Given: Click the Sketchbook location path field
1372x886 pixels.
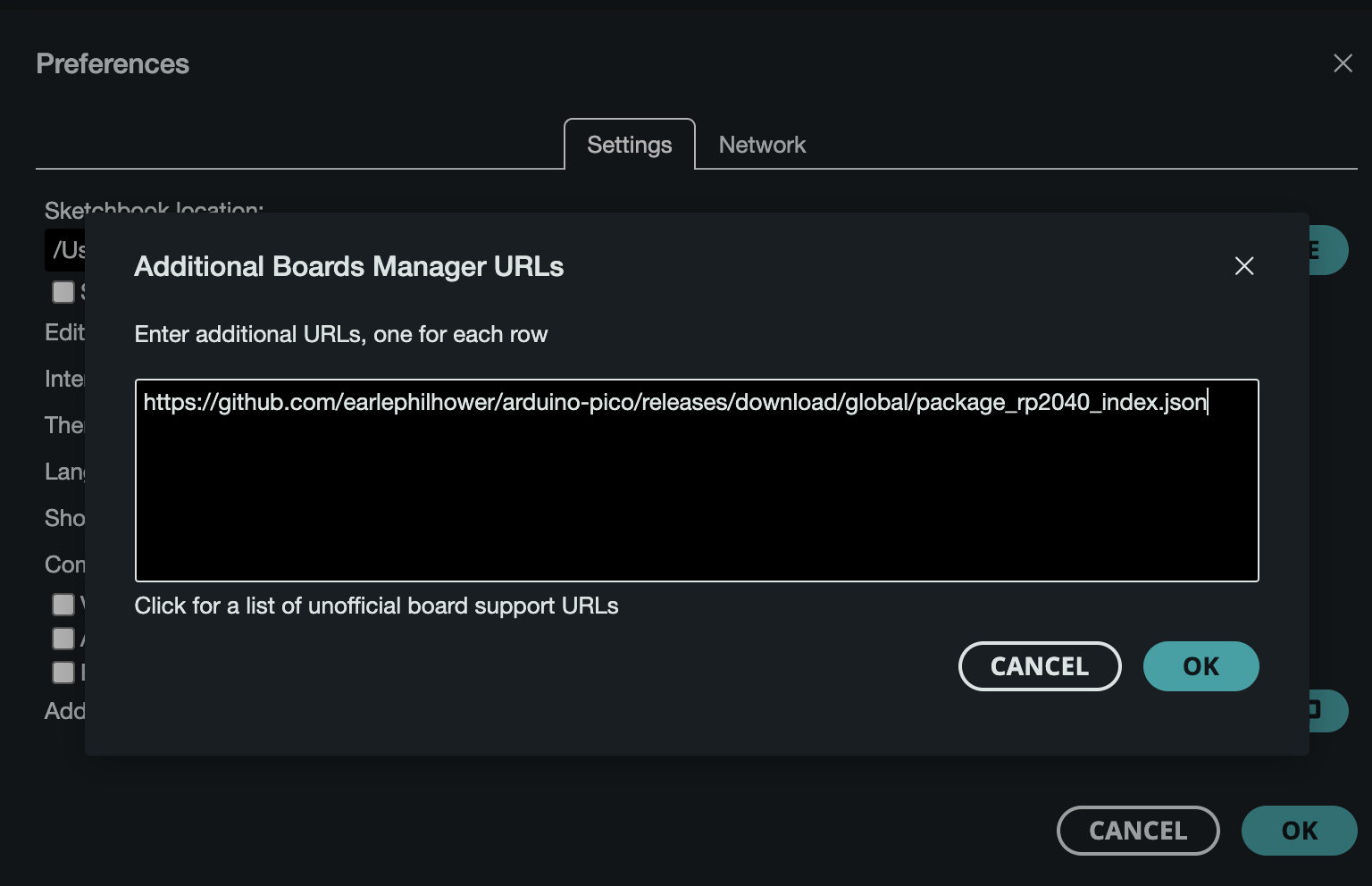Looking at the screenshot, I should [65, 250].
